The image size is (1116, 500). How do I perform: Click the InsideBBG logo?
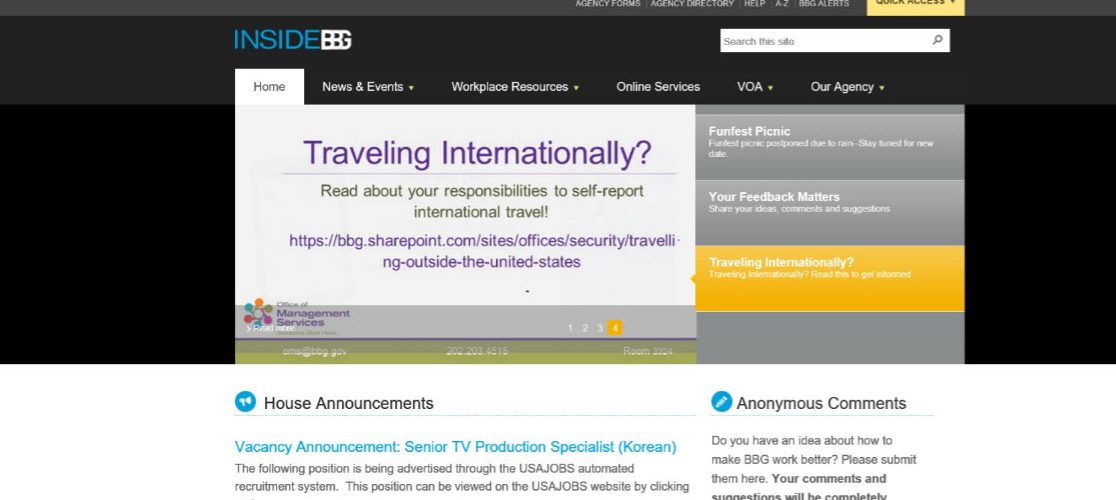point(293,40)
